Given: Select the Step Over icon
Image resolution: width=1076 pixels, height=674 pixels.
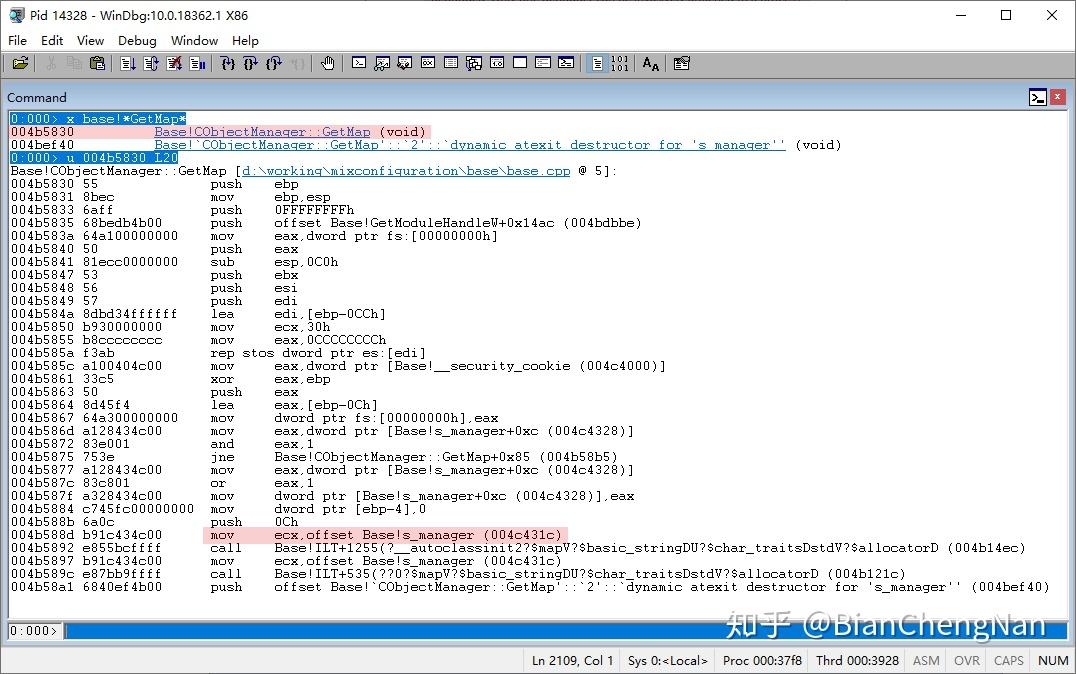Looking at the screenshot, I should 249,62.
